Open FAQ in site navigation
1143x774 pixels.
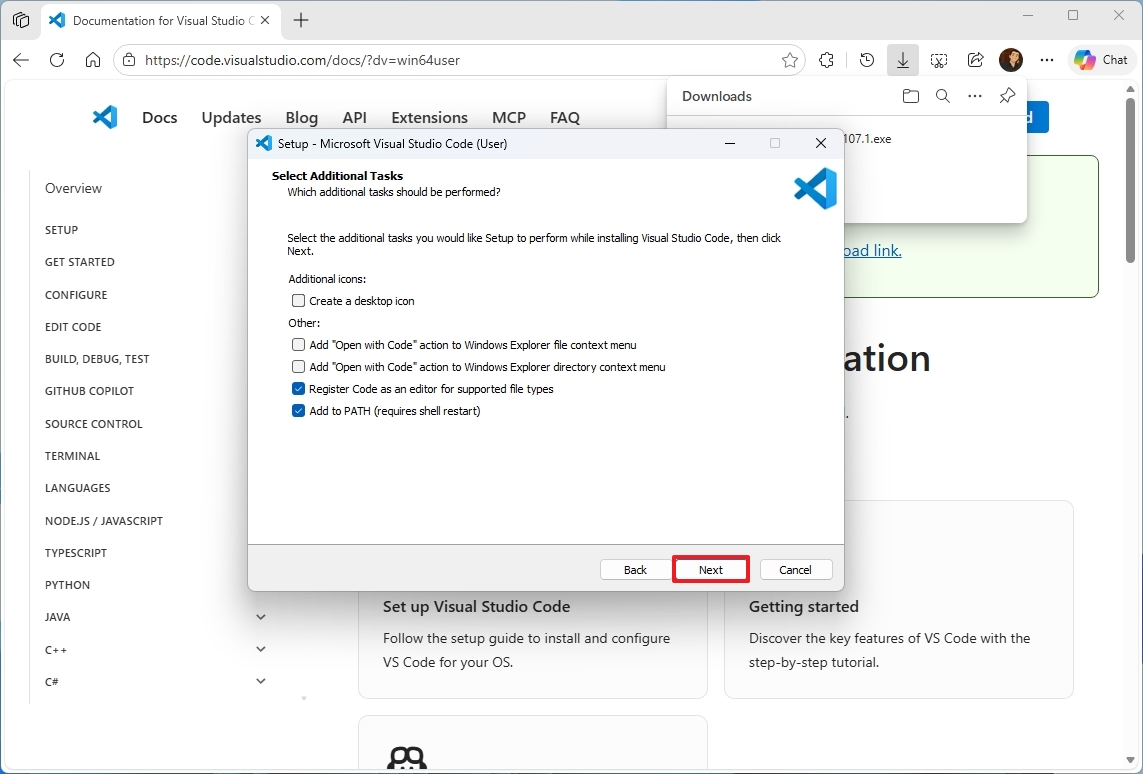565,117
